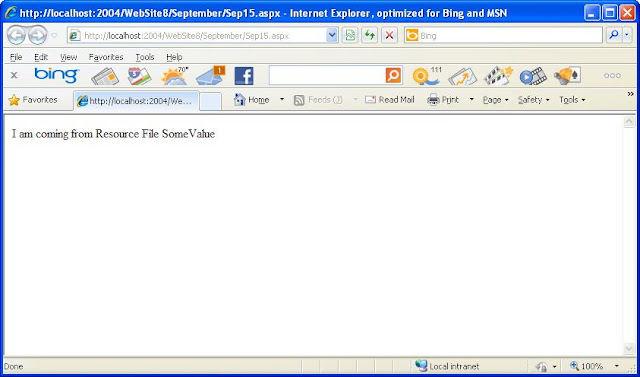This screenshot has height=377, width=640.
Task: Click the Forward navigation button
Action: tap(38, 35)
